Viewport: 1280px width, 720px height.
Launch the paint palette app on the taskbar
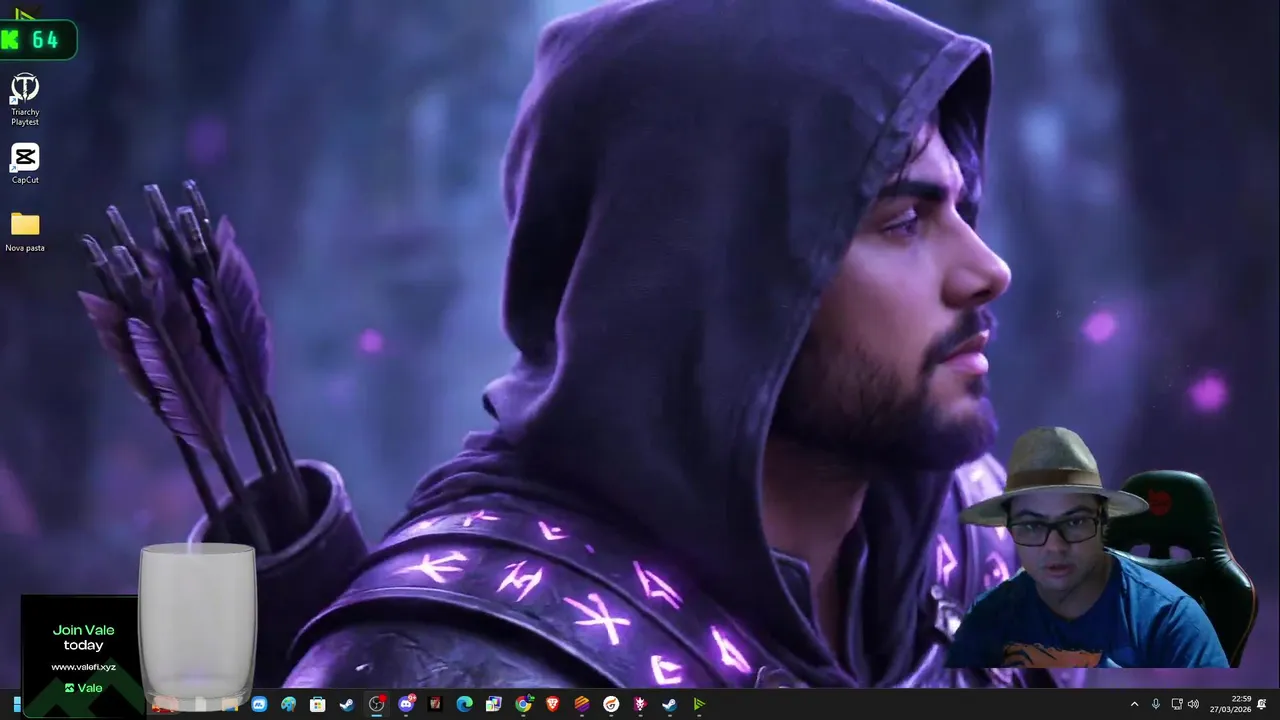tap(288, 704)
